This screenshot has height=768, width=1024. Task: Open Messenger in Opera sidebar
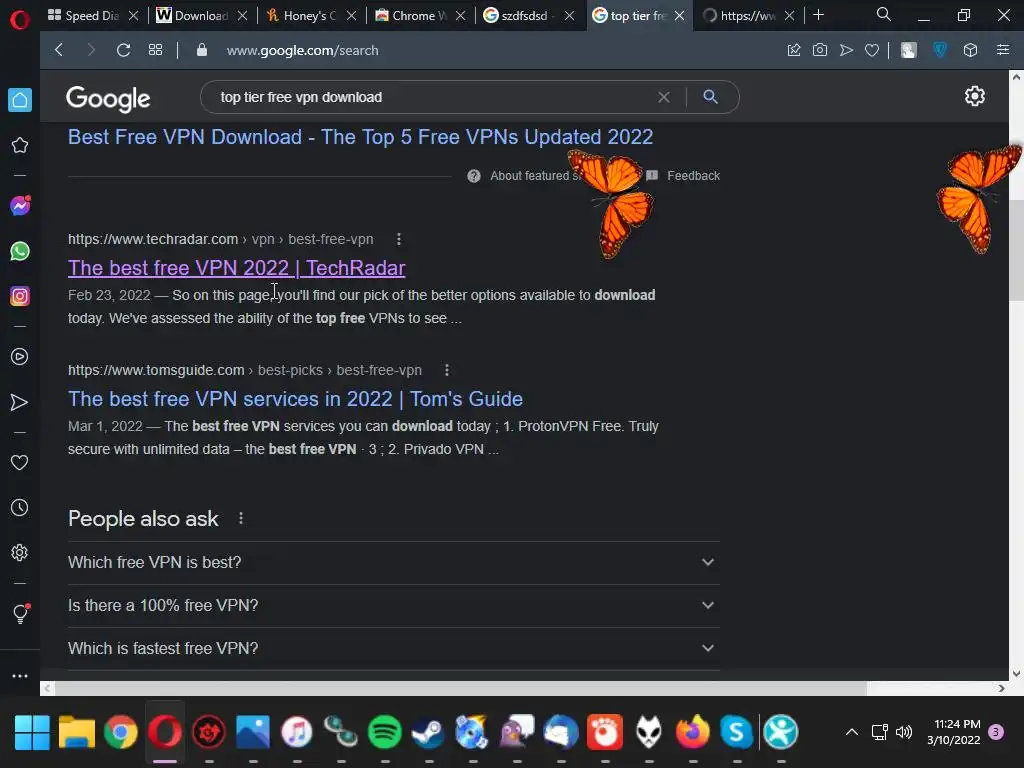(20, 206)
